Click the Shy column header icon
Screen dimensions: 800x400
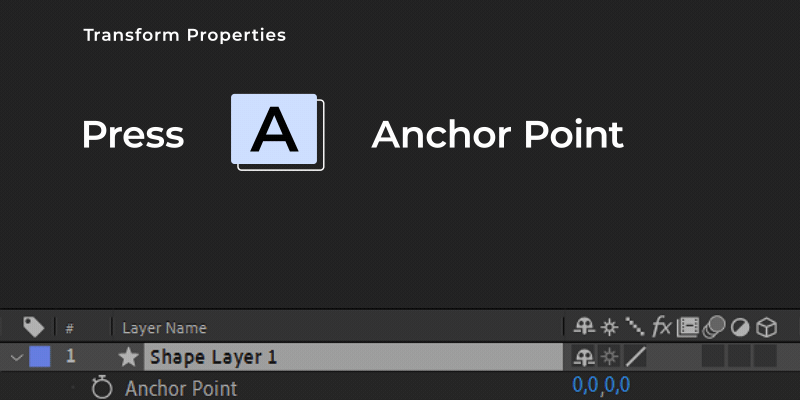584,327
